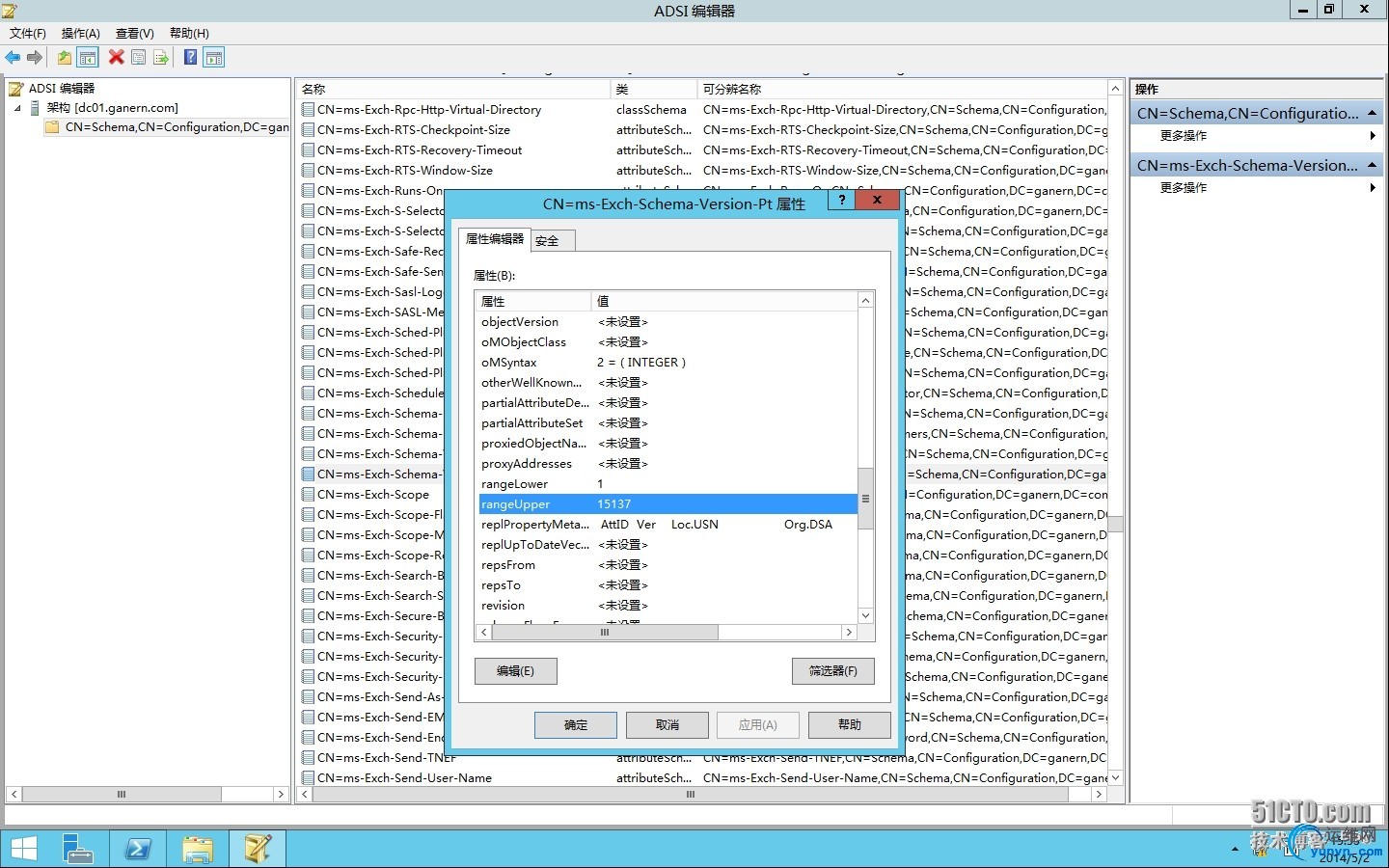Image resolution: width=1389 pixels, height=868 pixels.
Task: Collapse the 架构 [dc01.ganern.com] tree node
Action: tap(16, 108)
